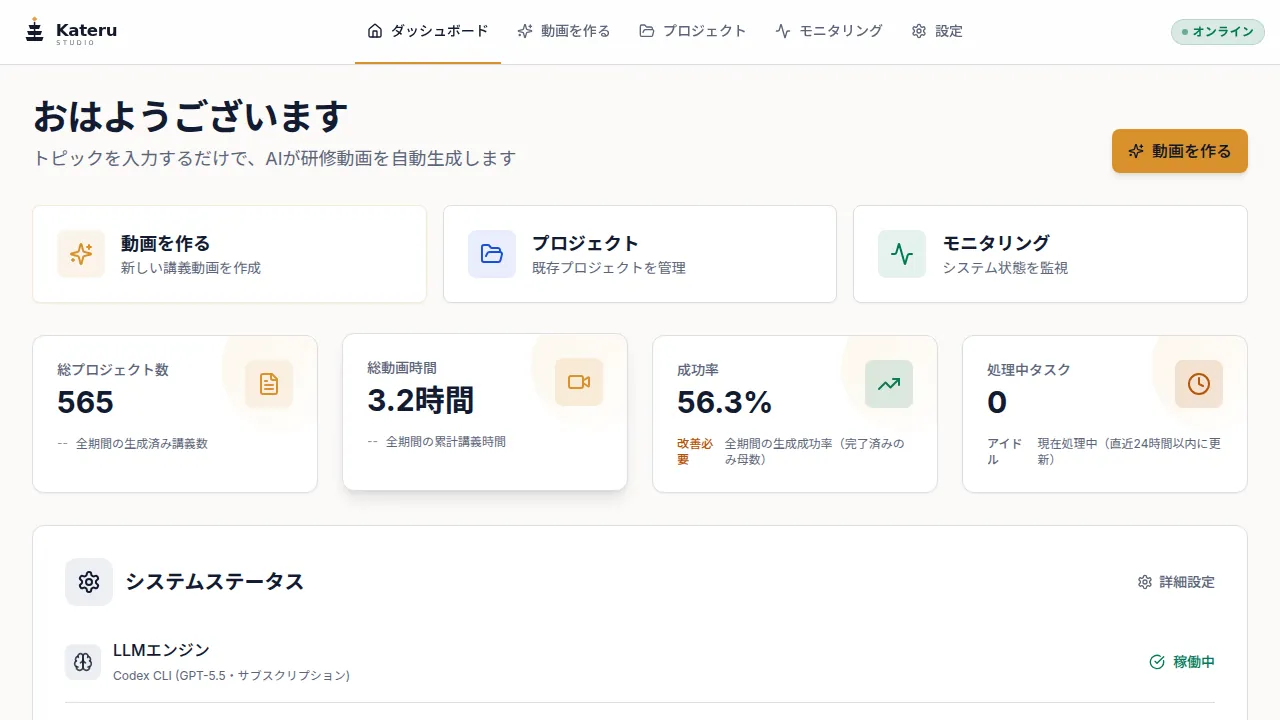Click the home icon in ダッシュボード tab
1280x720 pixels.
pos(375,31)
